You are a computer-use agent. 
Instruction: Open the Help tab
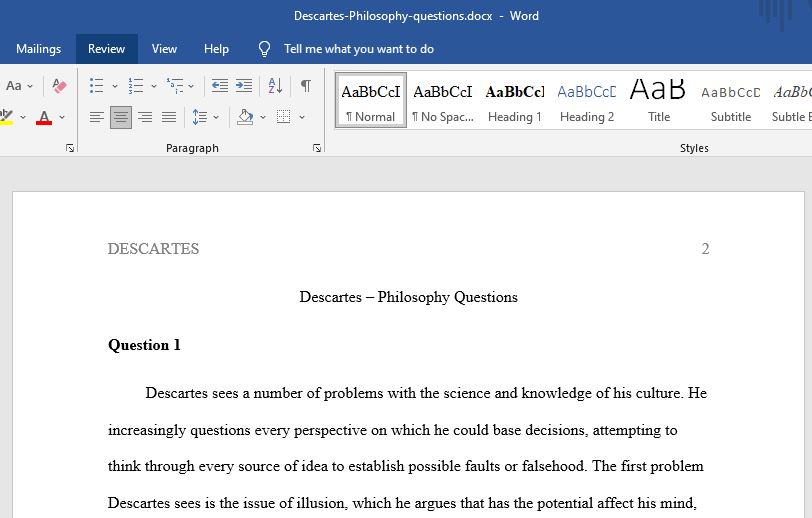pyautogui.click(x=216, y=49)
